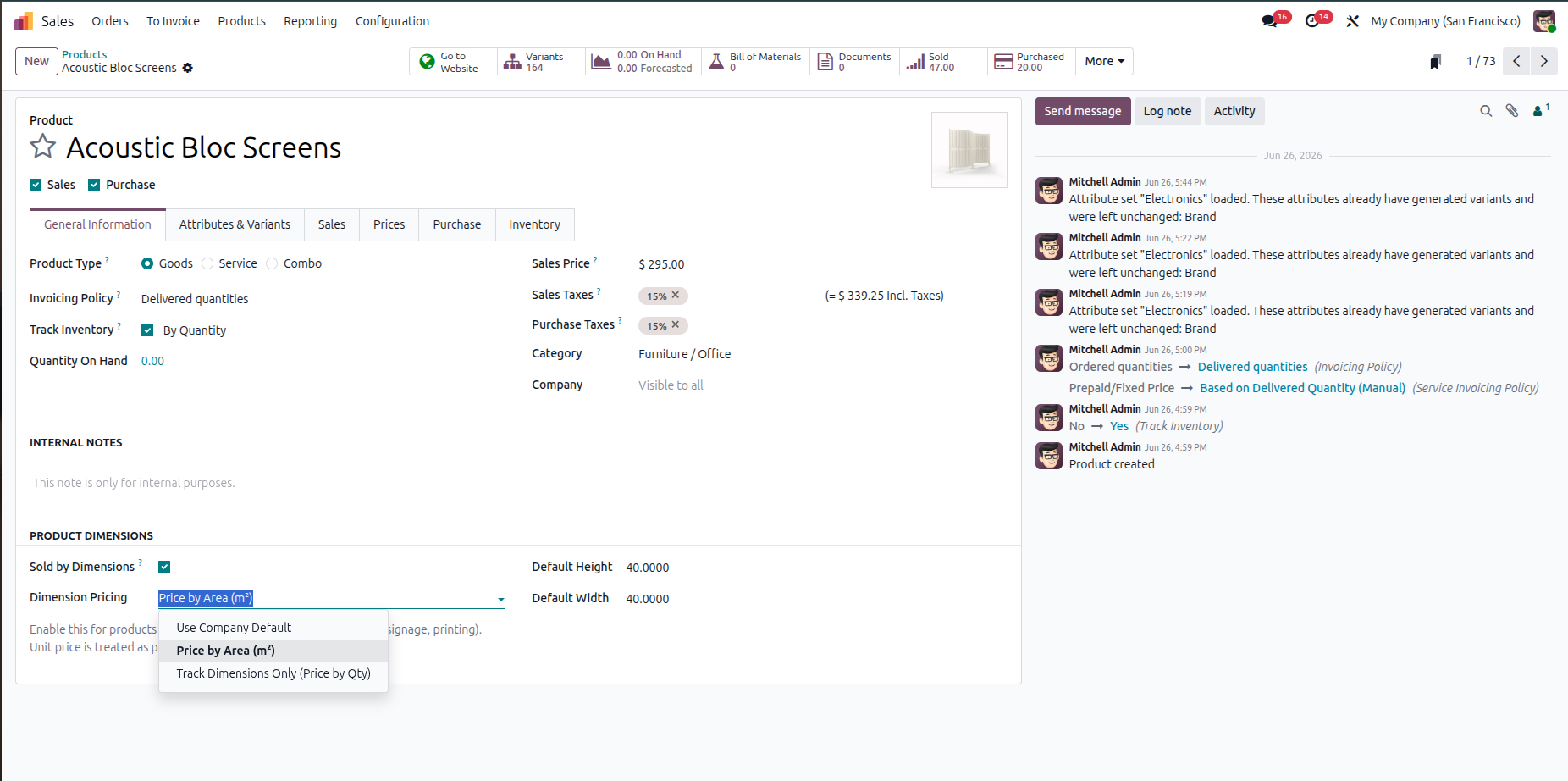Choose Price by Area (m²) option
1568x781 pixels.
point(273,651)
